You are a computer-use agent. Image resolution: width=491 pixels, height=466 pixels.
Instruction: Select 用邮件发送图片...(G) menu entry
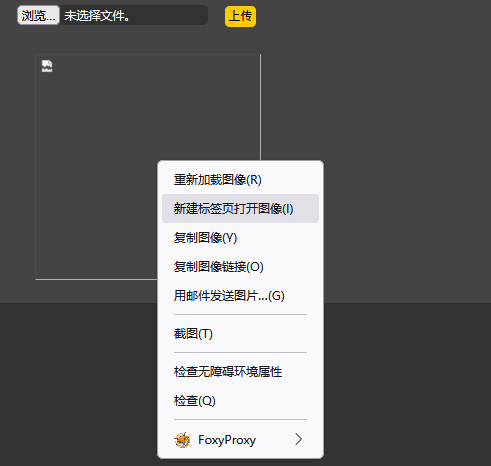[240, 296]
